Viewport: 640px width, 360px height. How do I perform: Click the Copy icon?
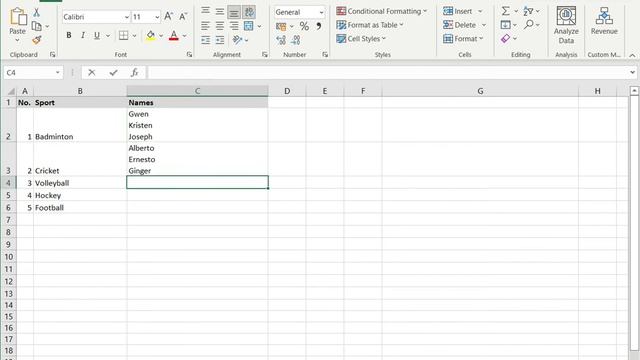[x=37, y=26]
